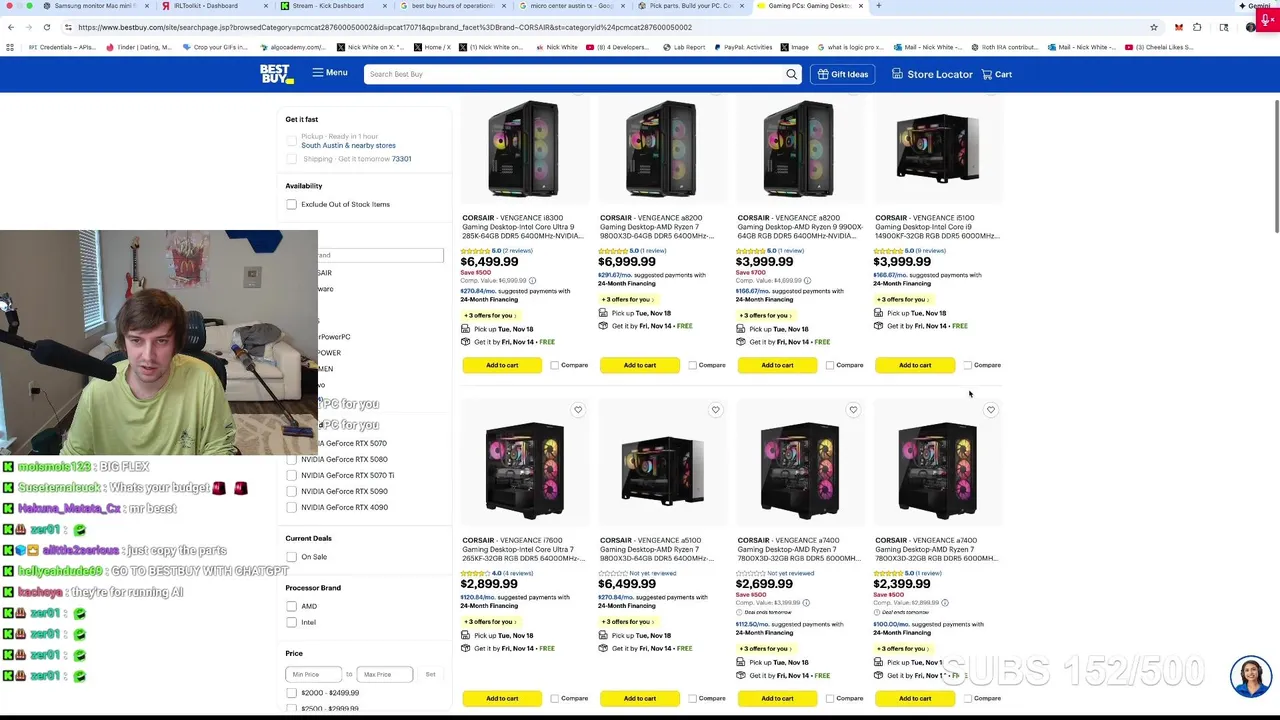Click info icon next to Comp. Value $4,699.99
The height and width of the screenshot is (720, 1280).
pos(807,281)
